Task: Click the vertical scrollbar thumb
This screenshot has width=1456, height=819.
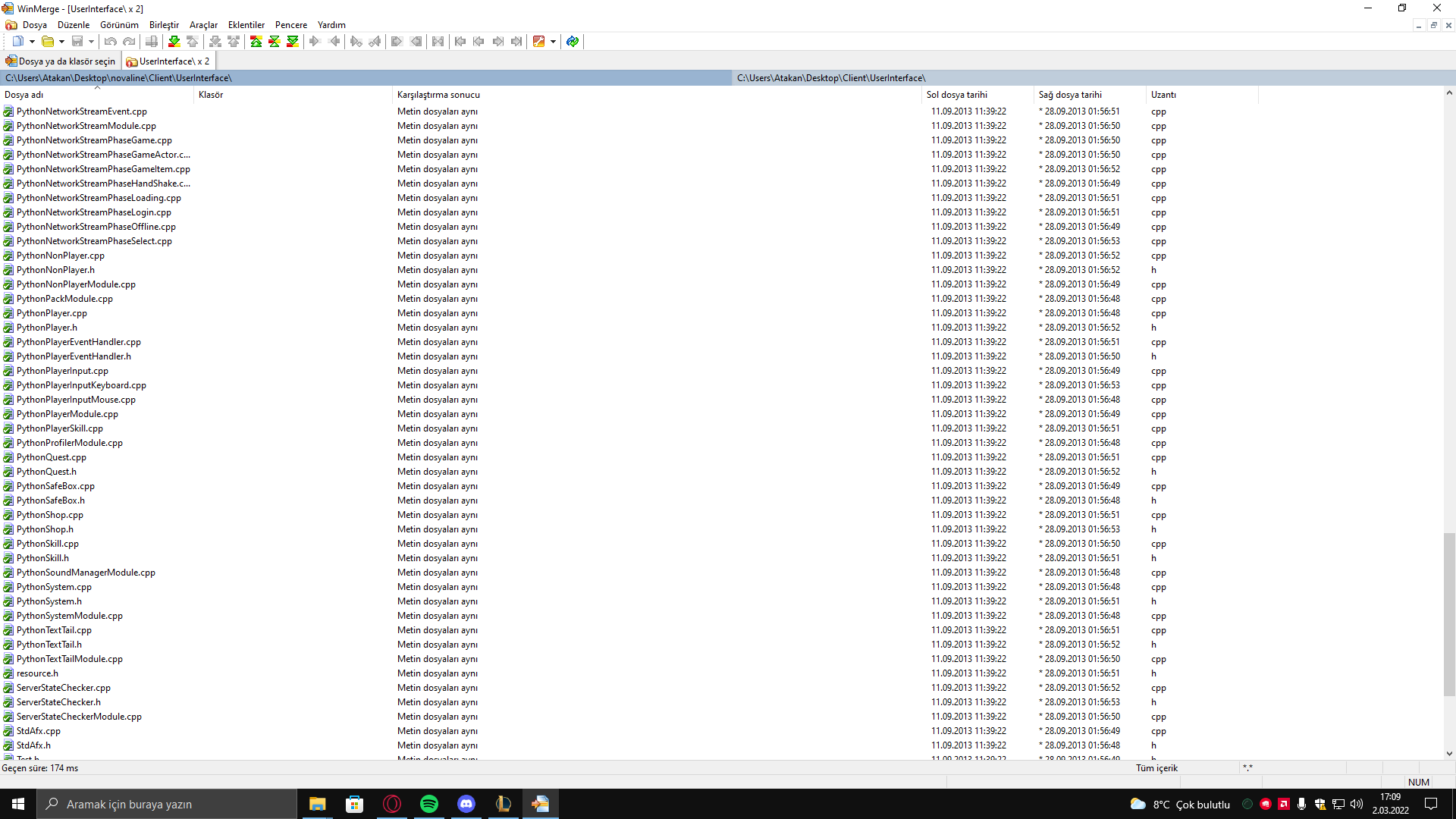Action: coord(1449,614)
